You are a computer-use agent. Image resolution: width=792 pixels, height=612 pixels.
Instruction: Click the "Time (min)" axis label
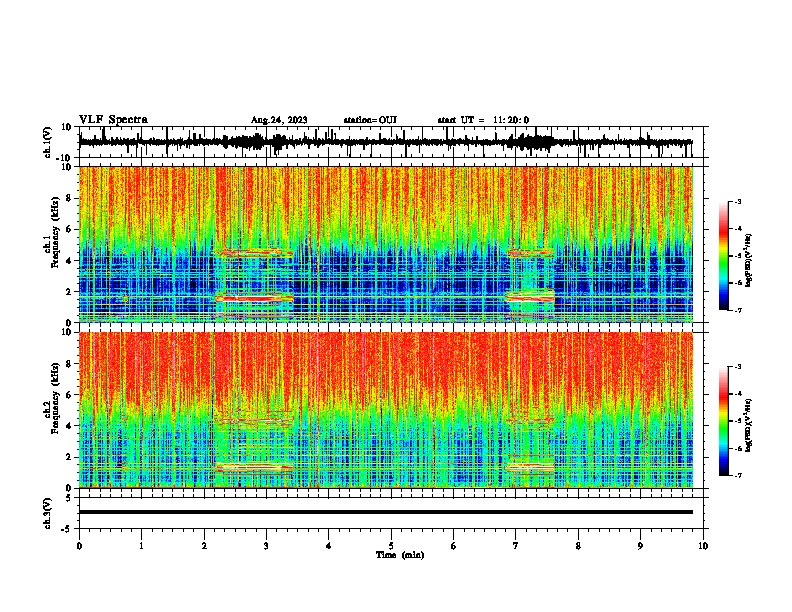coord(400,555)
